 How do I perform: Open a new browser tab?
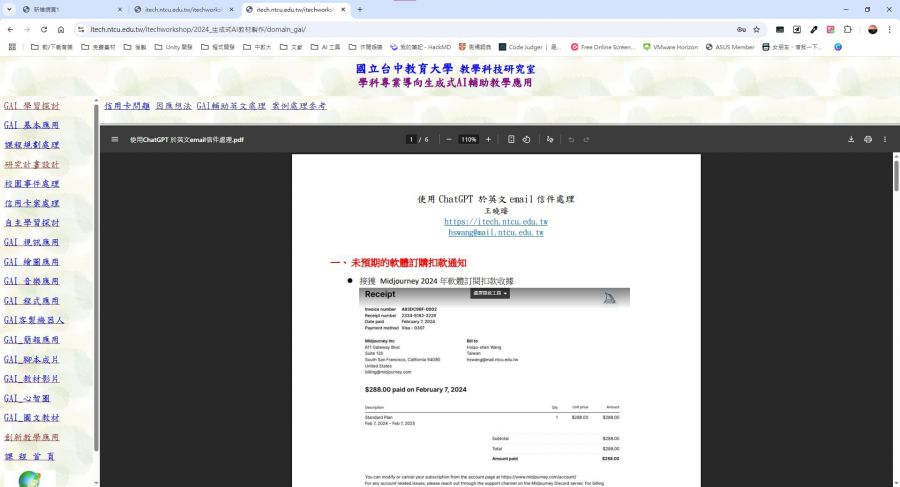pyautogui.click(x=360, y=9)
